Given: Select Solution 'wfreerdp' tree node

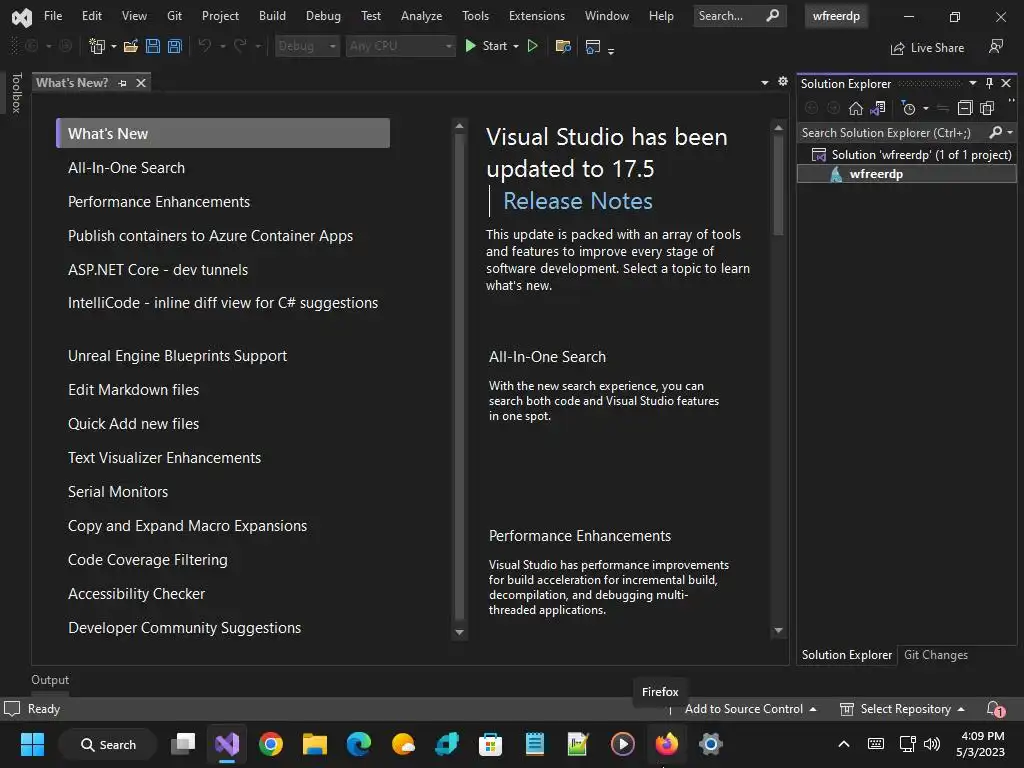Looking at the screenshot, I should 911,155.
